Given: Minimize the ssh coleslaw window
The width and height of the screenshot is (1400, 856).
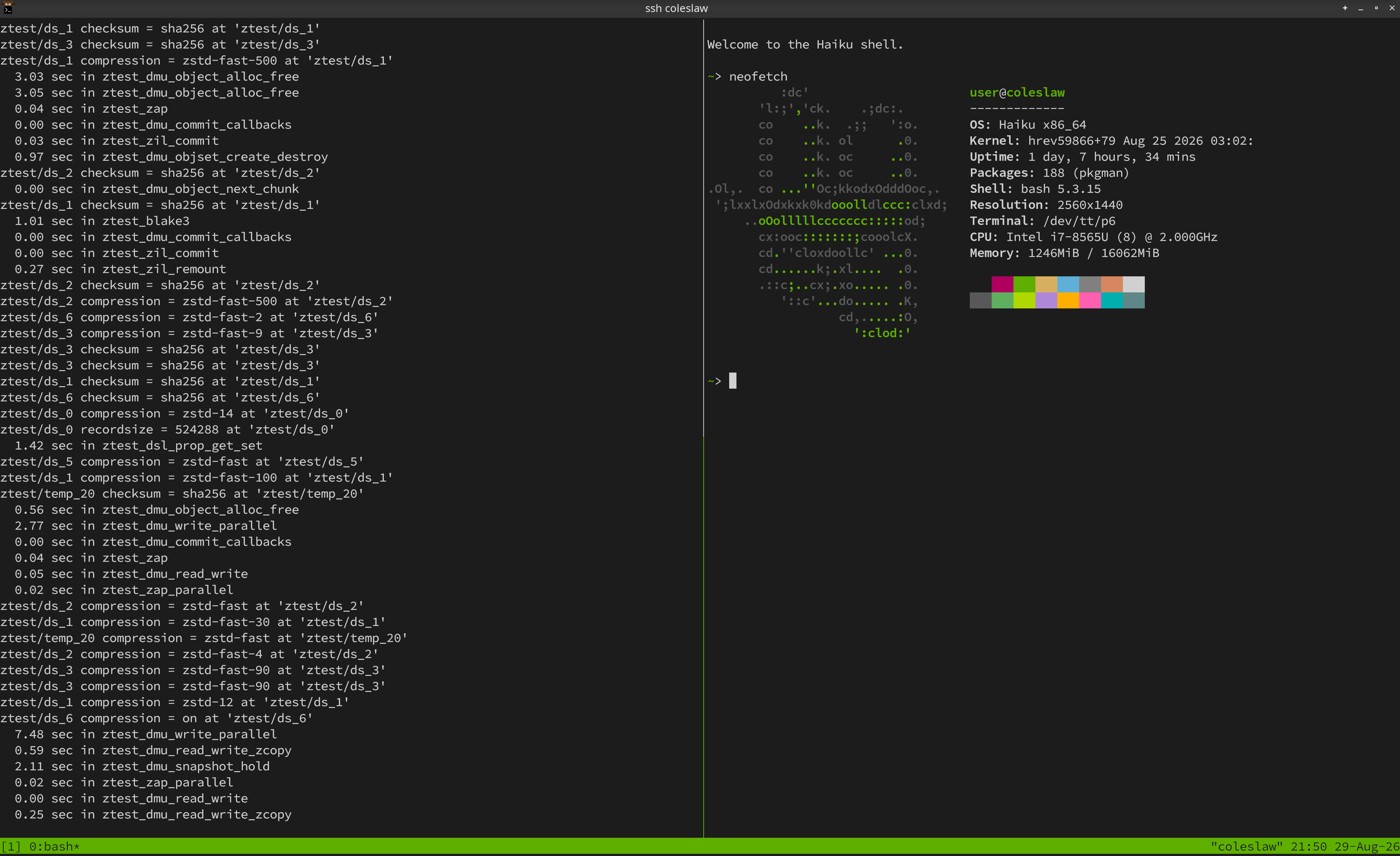Looking at the screenshot, I should click(1361, 8).
